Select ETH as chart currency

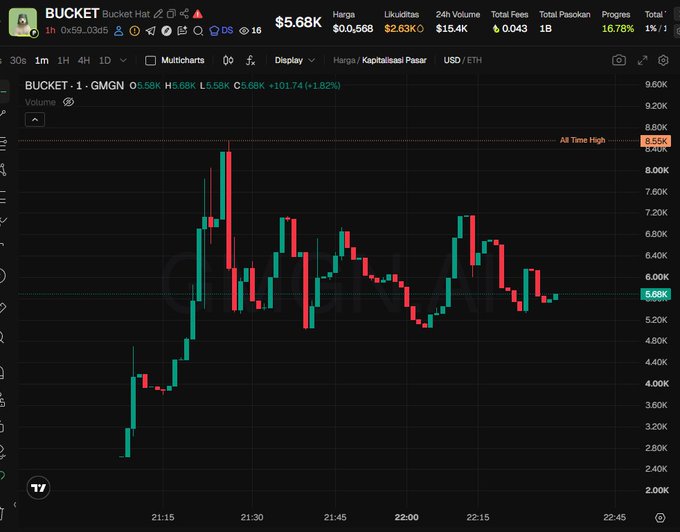click(x=474, y=60)
